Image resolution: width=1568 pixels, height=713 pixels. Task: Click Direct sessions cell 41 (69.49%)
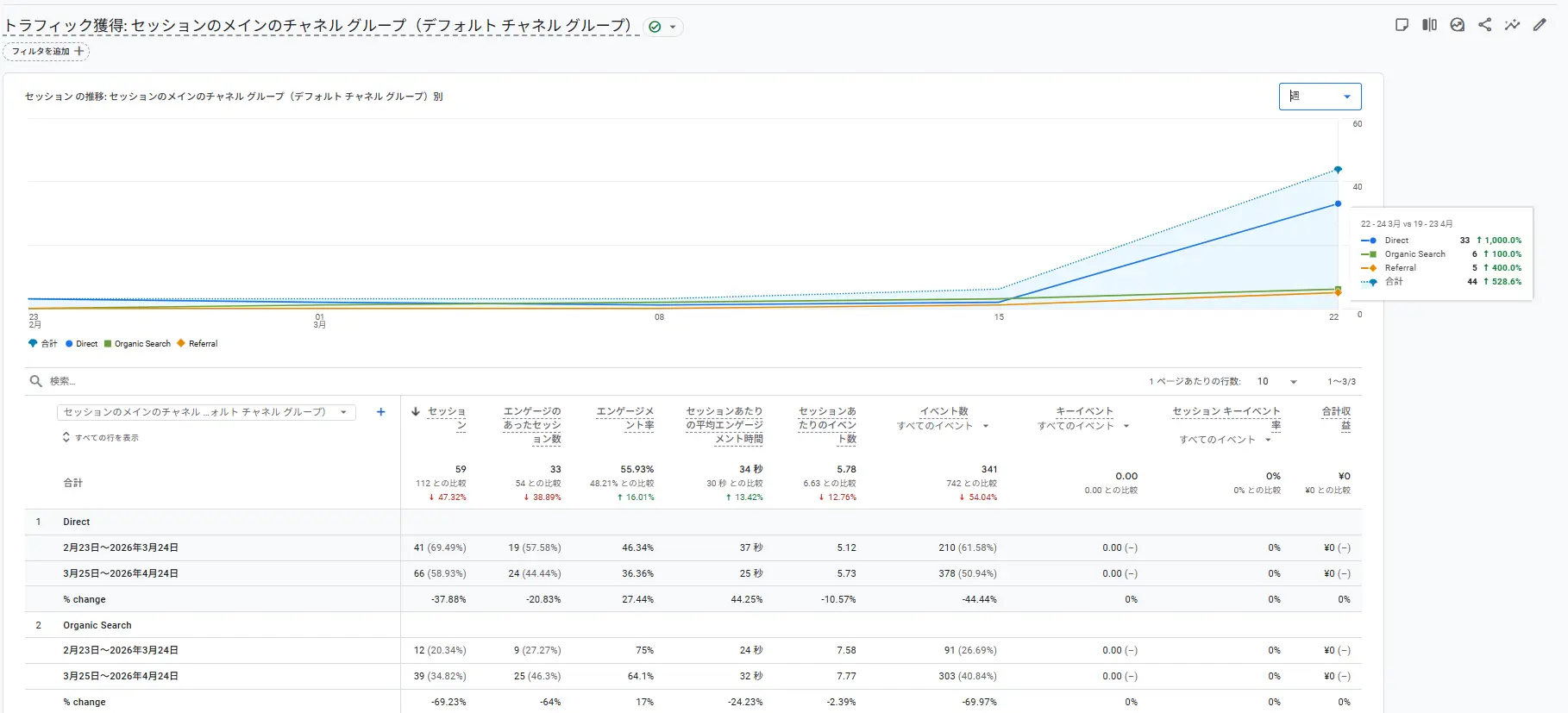click(x=440, y=547)
